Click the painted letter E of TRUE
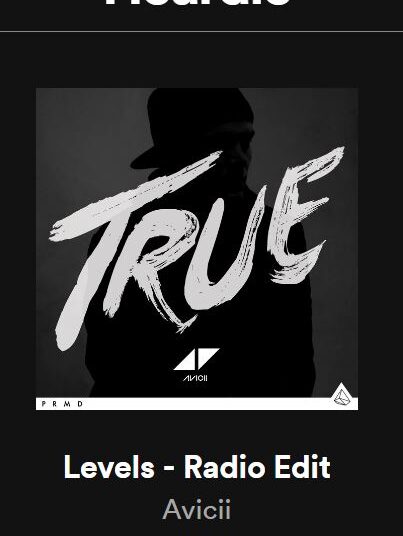The image size is (403, 536). click(x=301, y=215)
